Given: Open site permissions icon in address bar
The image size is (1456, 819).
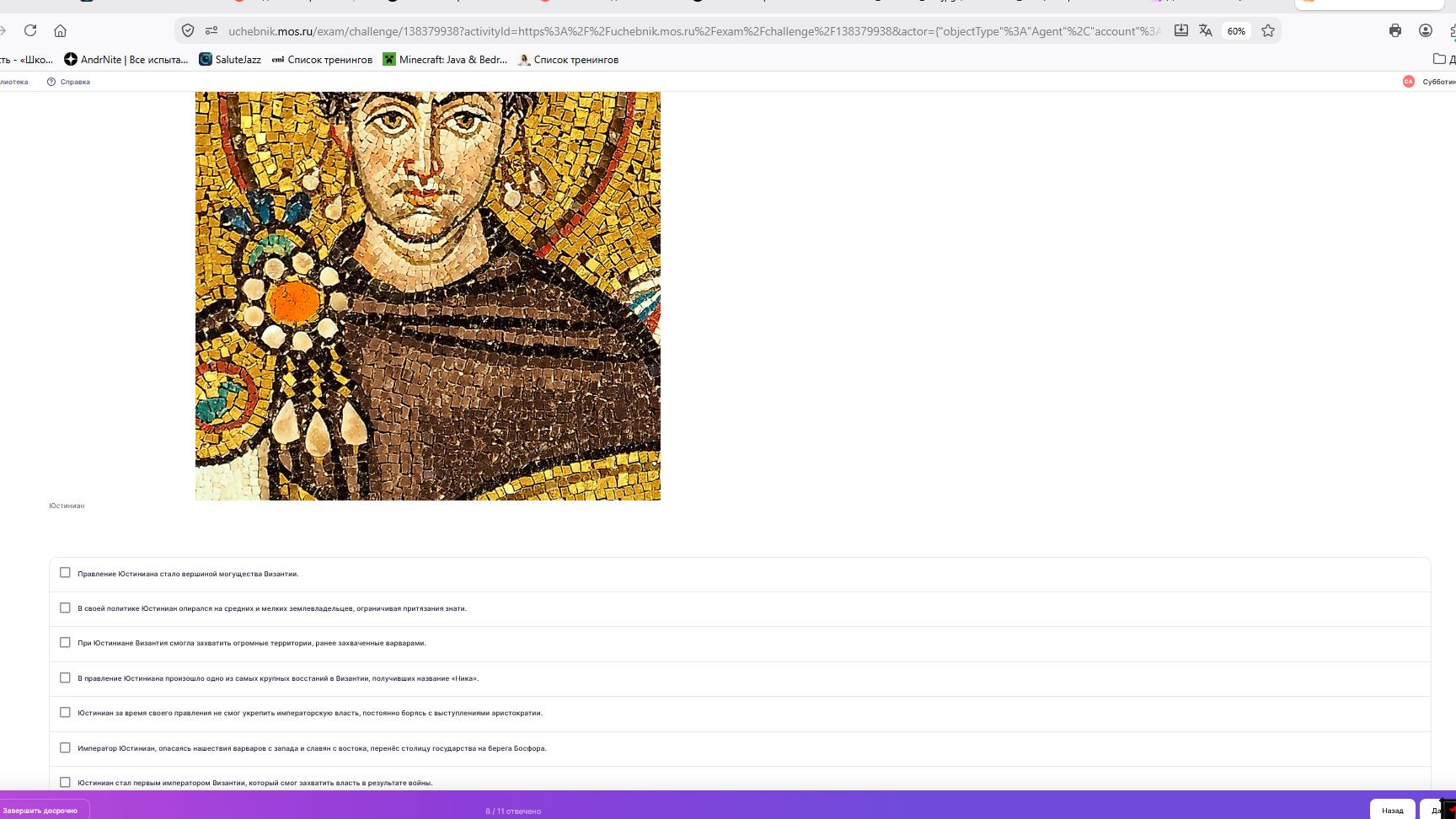Looking at the screenshot, I should (x=211, y=30).
